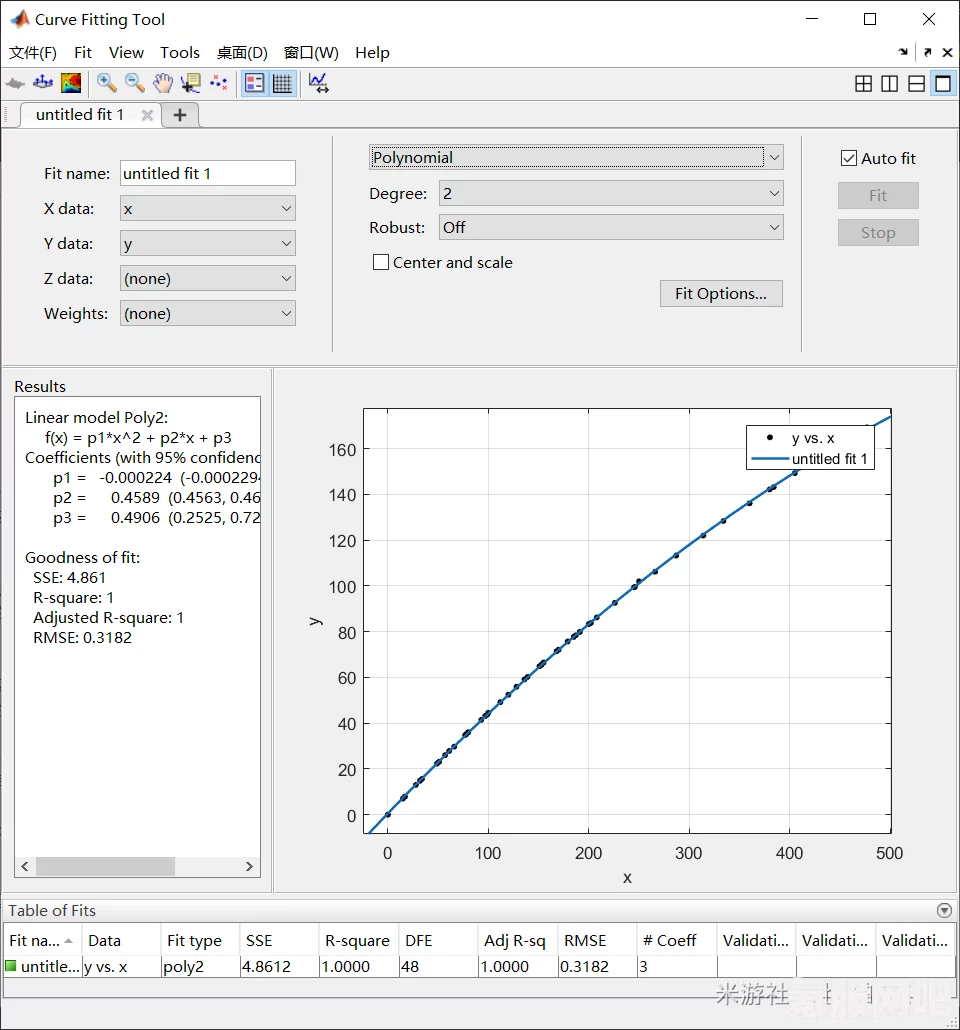Click the 'RMSE: 0.3182' results line
The width and height of the screenshot is (960, 1030).
pyautogui.click(x=82, y=638)
